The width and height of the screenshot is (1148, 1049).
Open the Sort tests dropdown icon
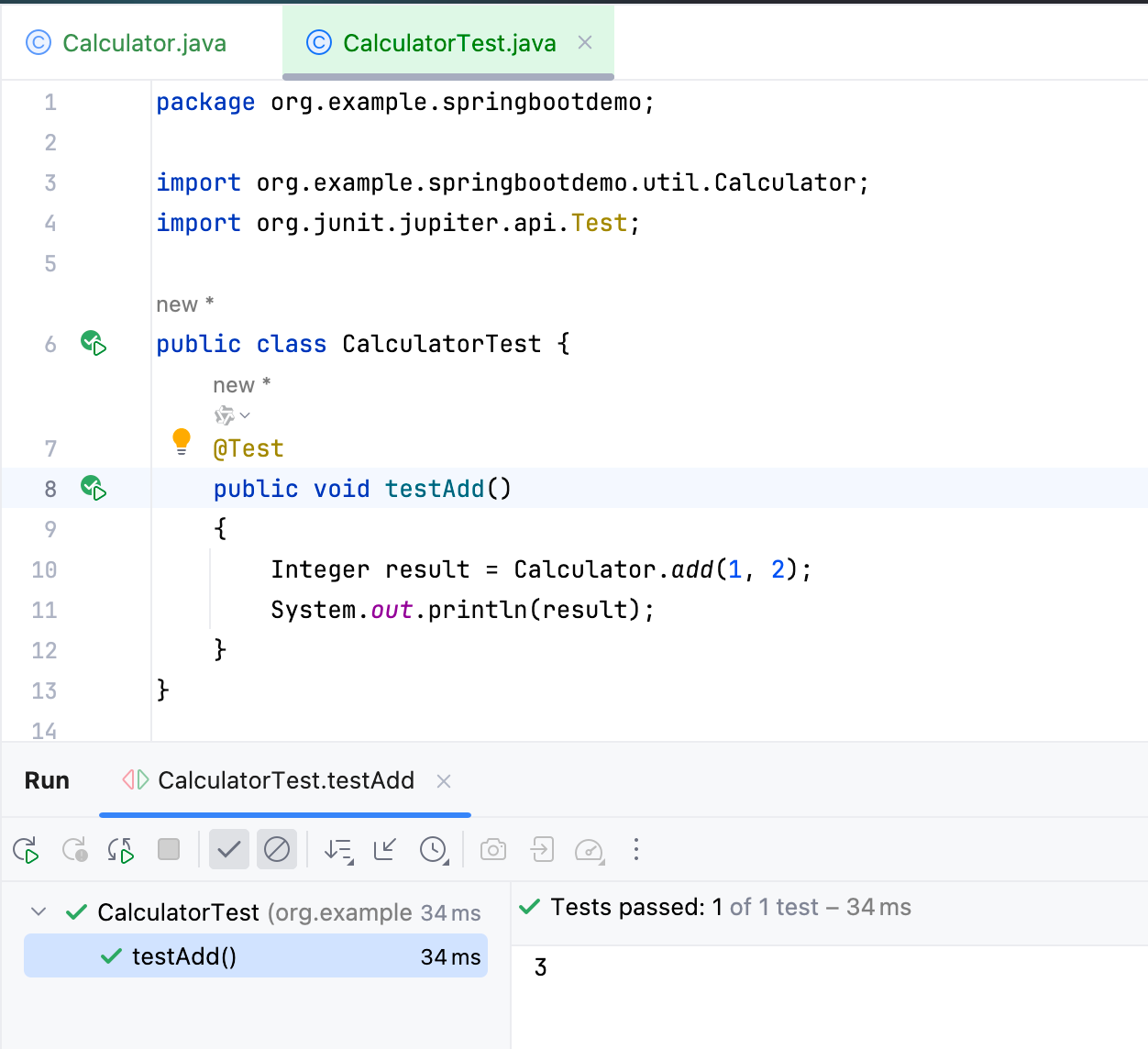click(338, 850)
